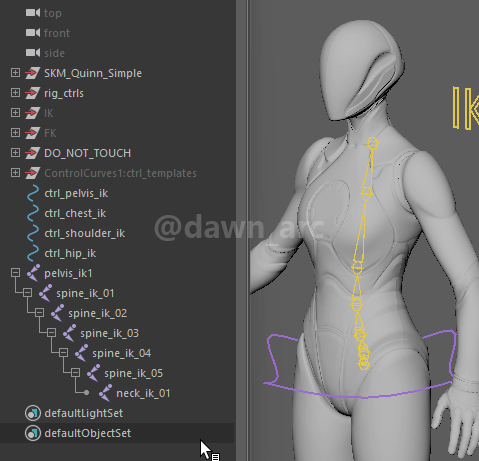Click the SKM_Quinn_Simple reference node icon
The width and height of the screenshot is (479, 461).
[33, 73]
